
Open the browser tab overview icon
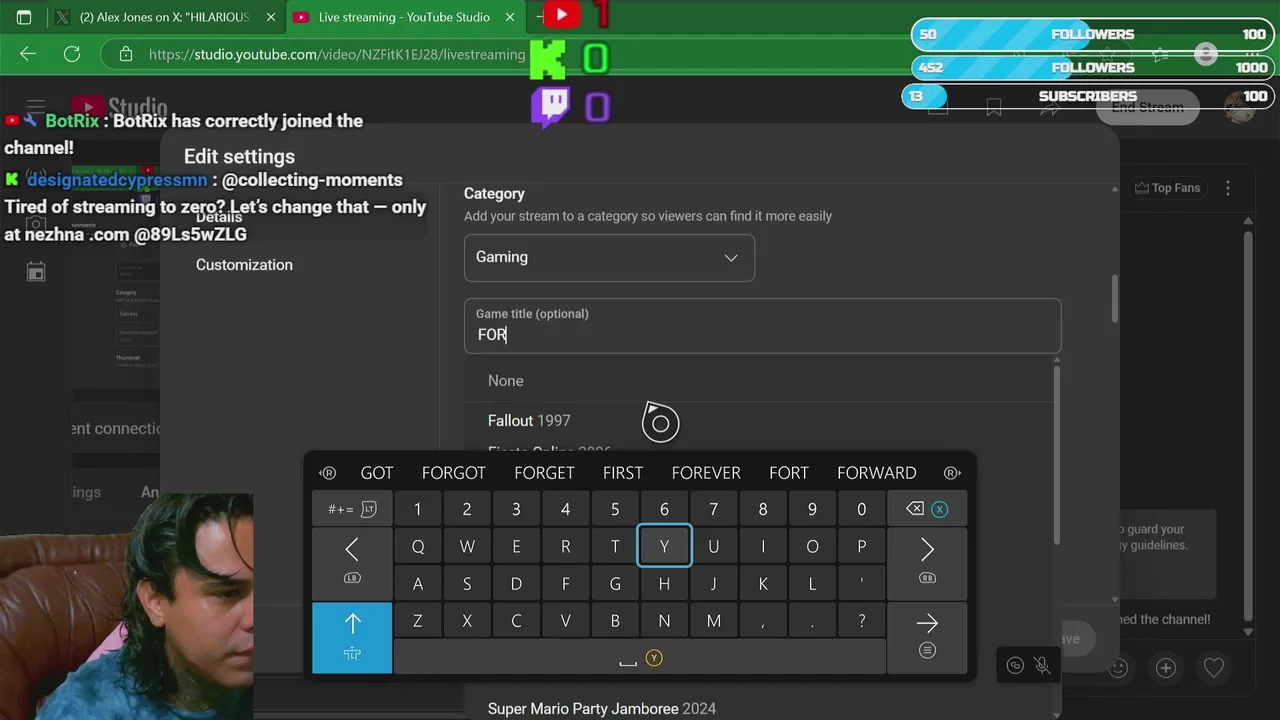[x=24, y=17]
